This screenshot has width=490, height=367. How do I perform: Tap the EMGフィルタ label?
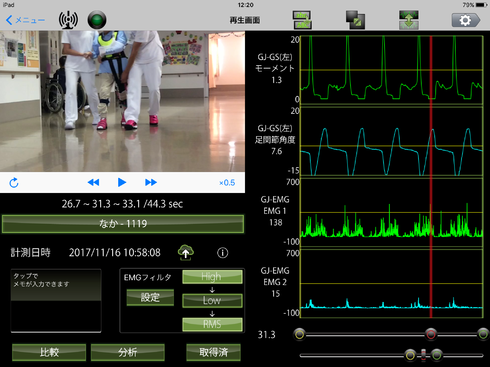click(148, 277)
